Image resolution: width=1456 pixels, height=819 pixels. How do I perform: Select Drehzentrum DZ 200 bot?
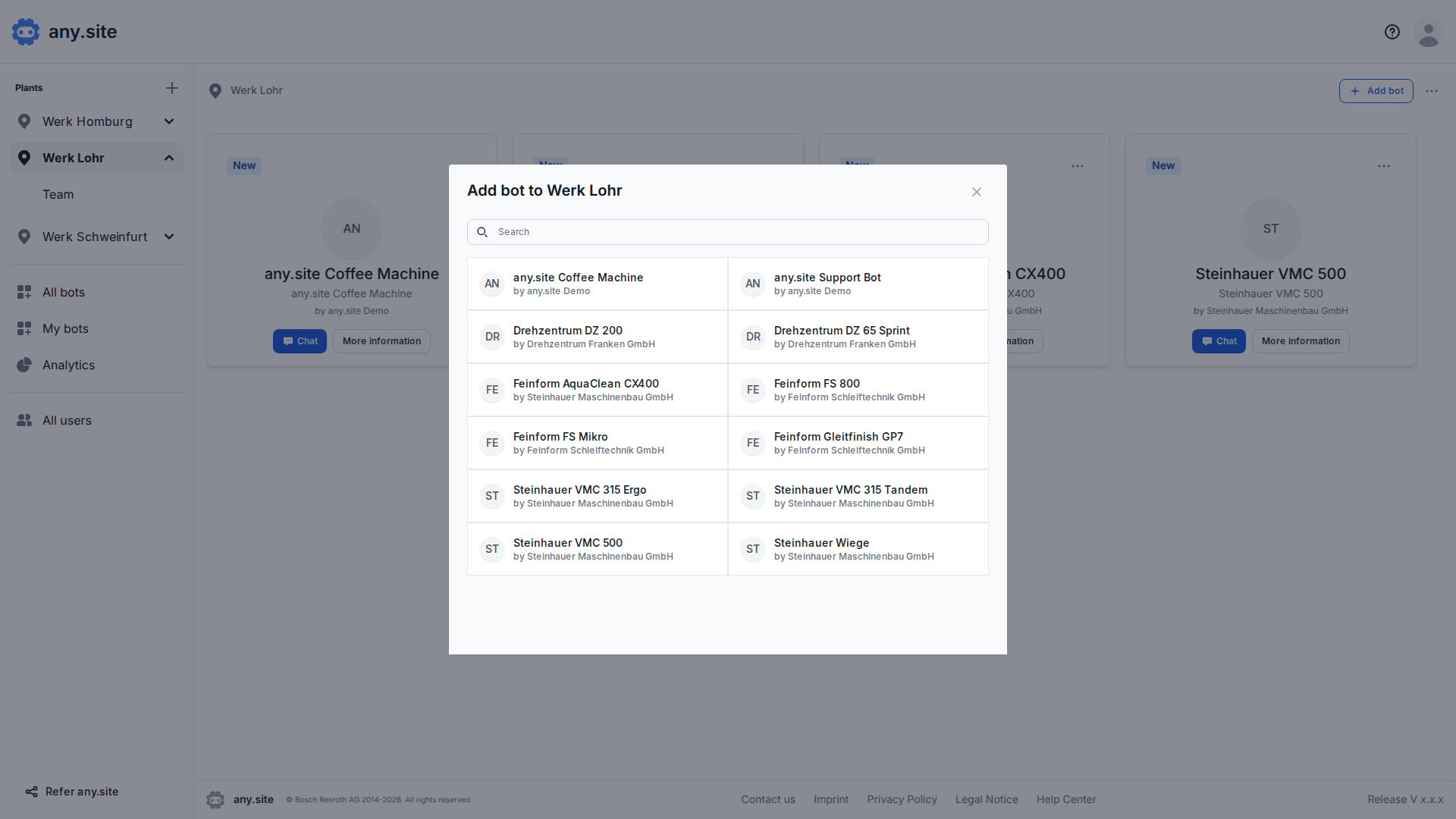[598, 337]
